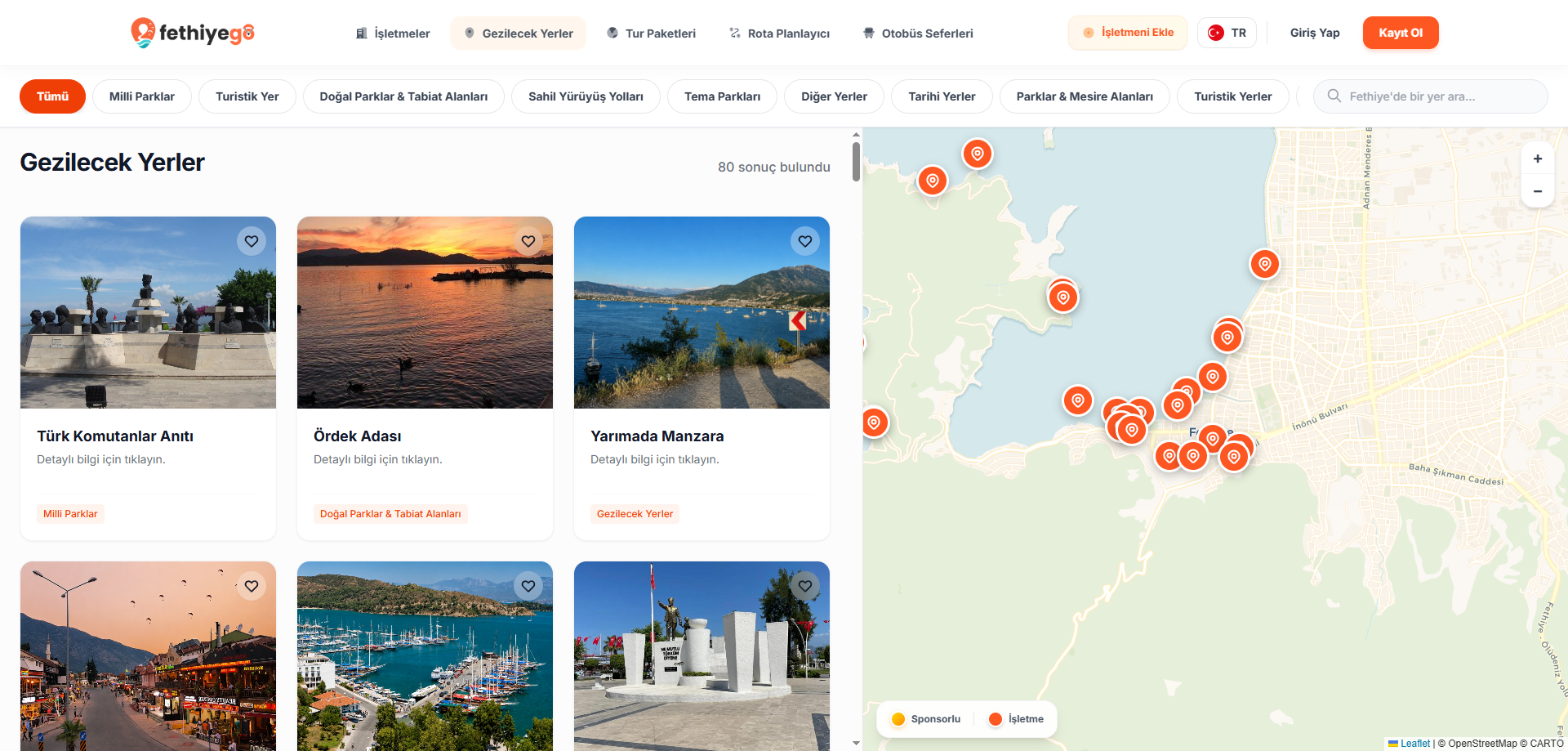The width and height of the screenshot is (1568, 751).
Task: Toggle the heart on Ördek Adası card
Action: 528,241
